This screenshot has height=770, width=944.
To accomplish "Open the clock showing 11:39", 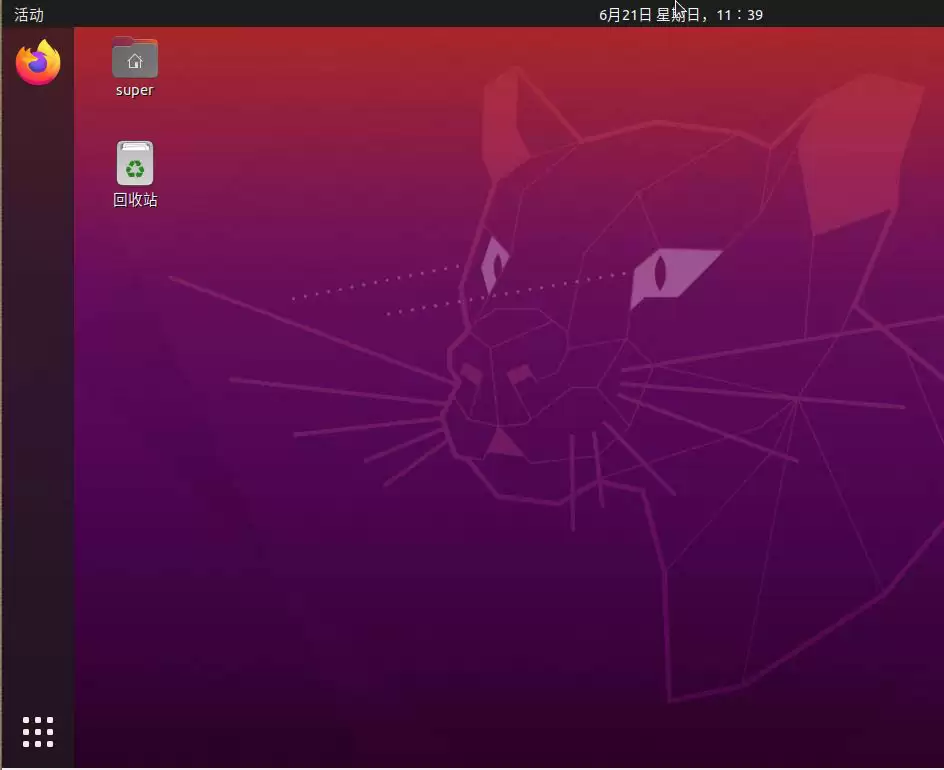I will 741,14.
